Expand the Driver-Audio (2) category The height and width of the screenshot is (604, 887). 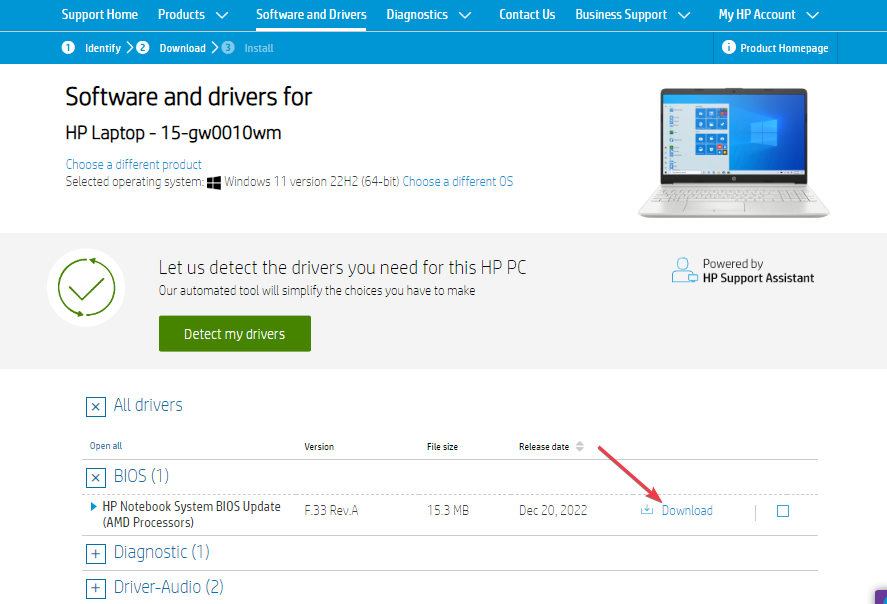pos(96,589)
